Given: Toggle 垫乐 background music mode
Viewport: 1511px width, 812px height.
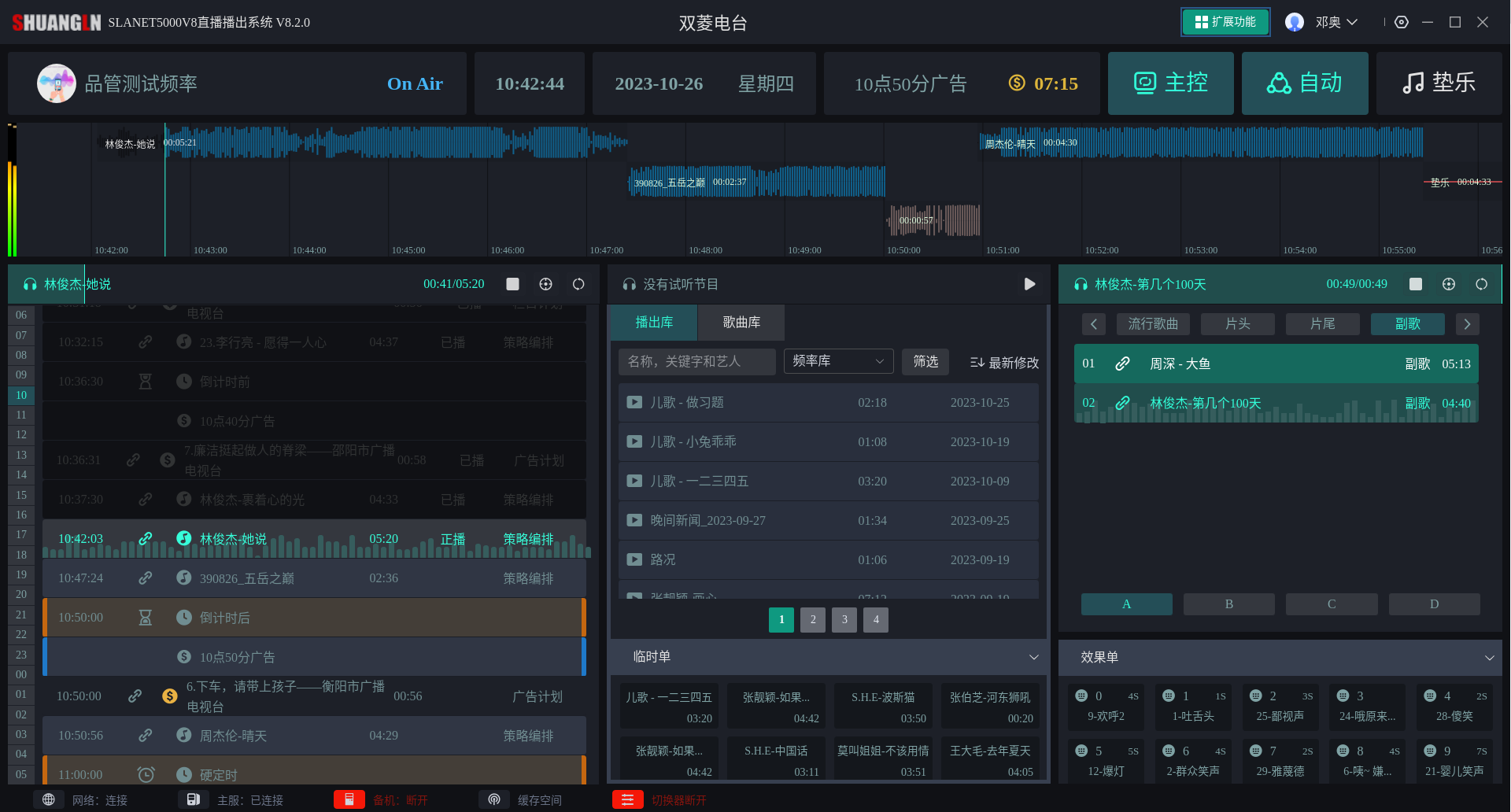Looking at the screenshot, I should (1439, 83).
